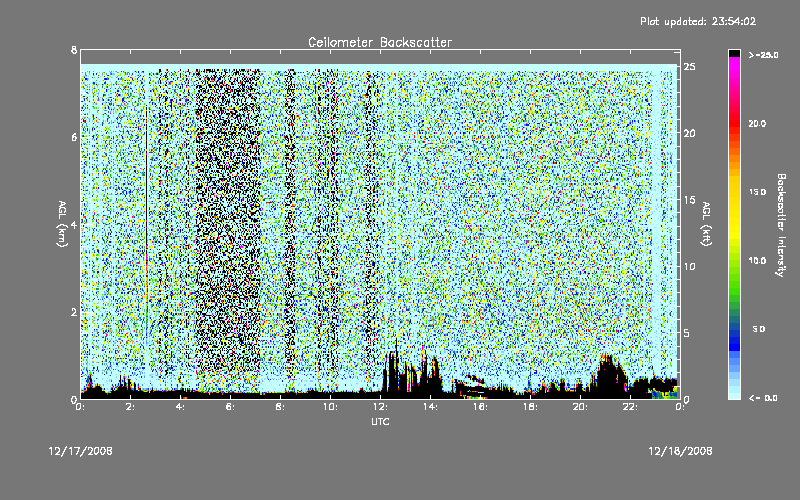The image size is (800, 500).
Task: Click the '18:' hour label on x-axis
Action: pyautogui.click(x=531, y=407)
